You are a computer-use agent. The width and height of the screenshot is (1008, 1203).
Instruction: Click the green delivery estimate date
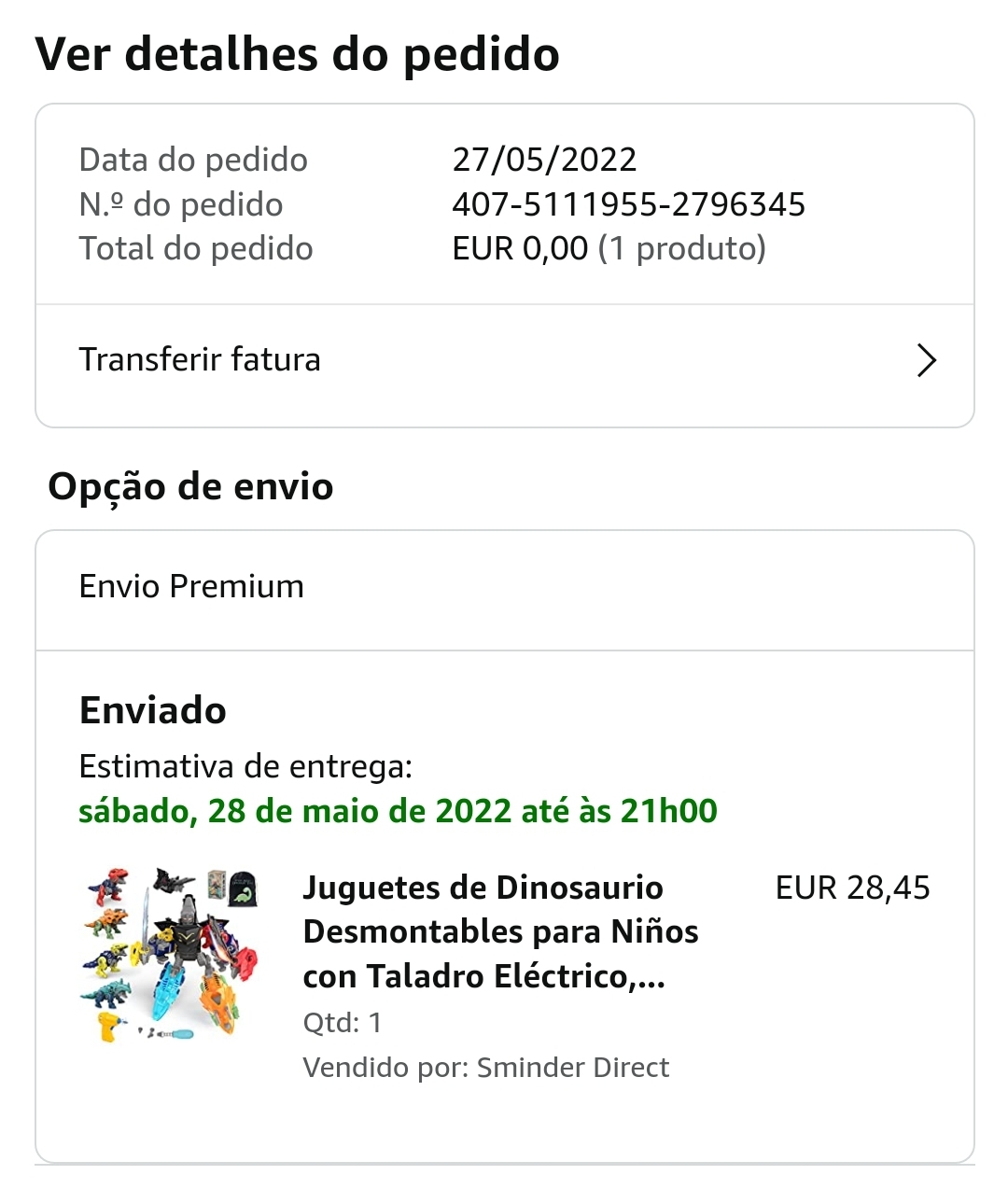[398, 811]
